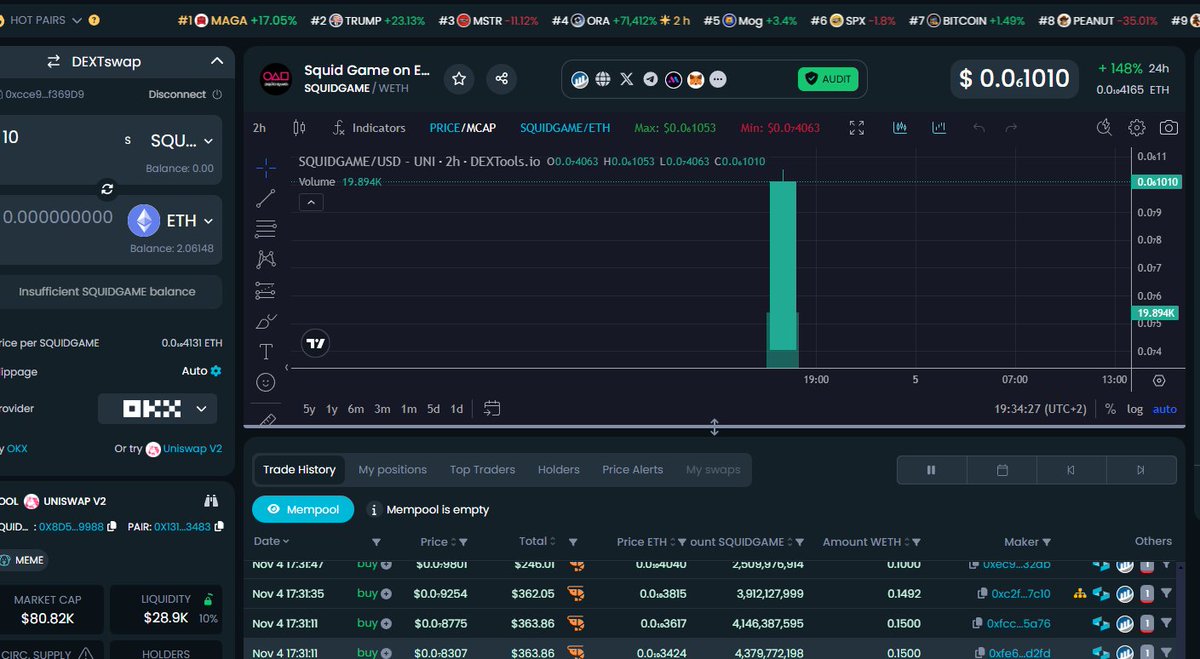Toggle the Mempool eye button
The height and width of the screenshot is (659, 1200).
[x=302, y=509]
